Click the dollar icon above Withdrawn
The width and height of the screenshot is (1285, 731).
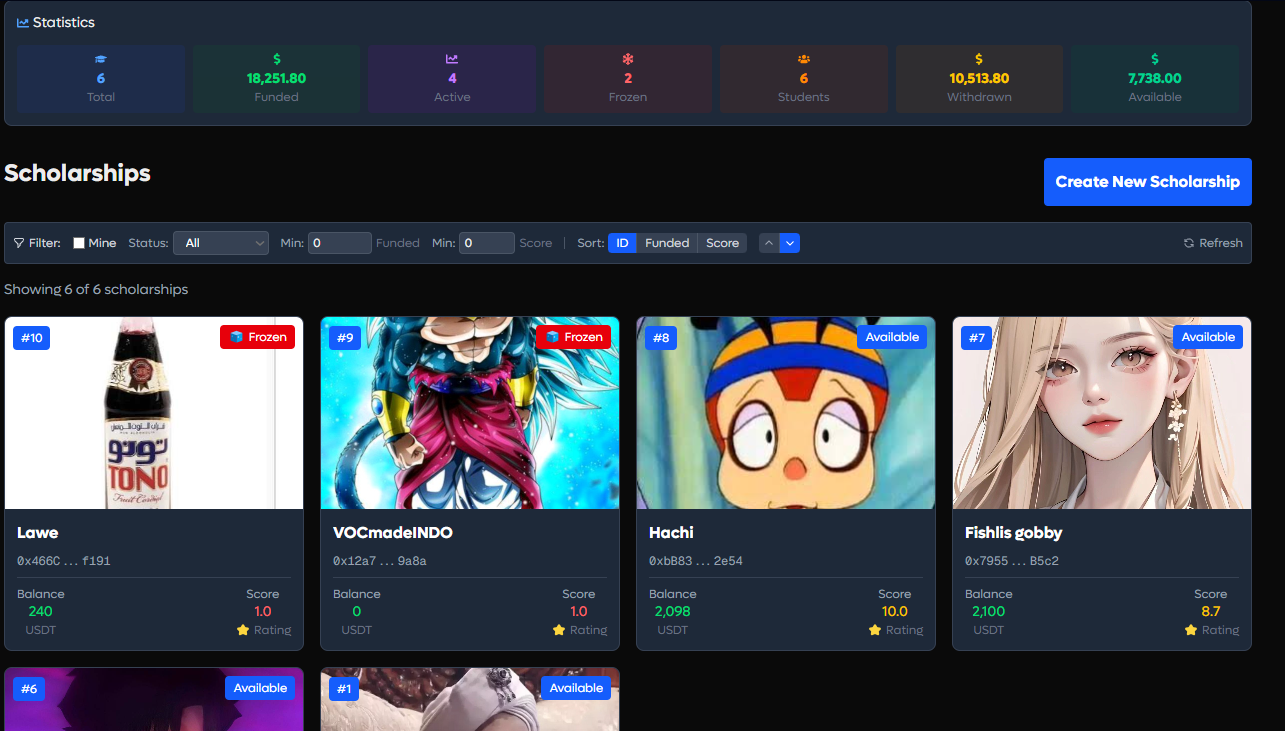pyautogui.click(x=979, y=59)
